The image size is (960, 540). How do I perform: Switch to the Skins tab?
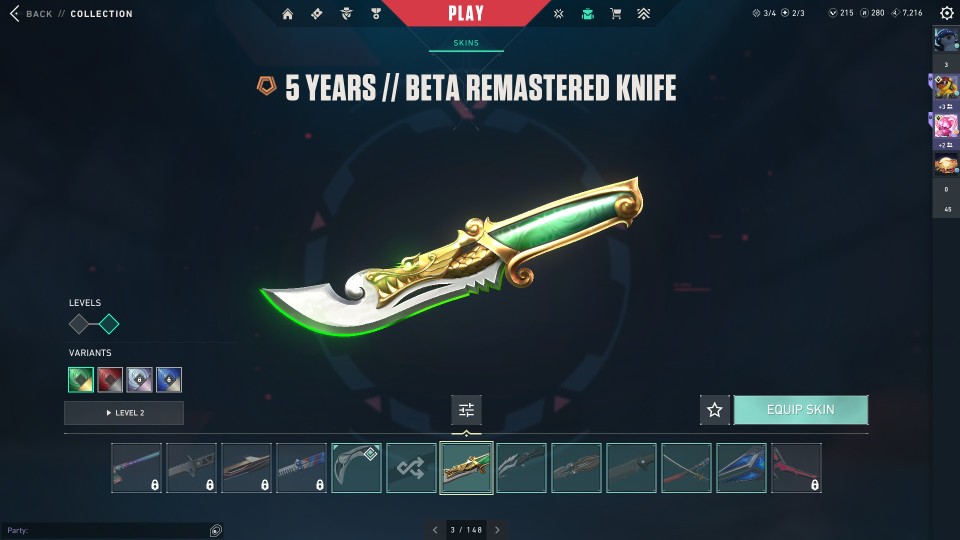tap(466, 43)
